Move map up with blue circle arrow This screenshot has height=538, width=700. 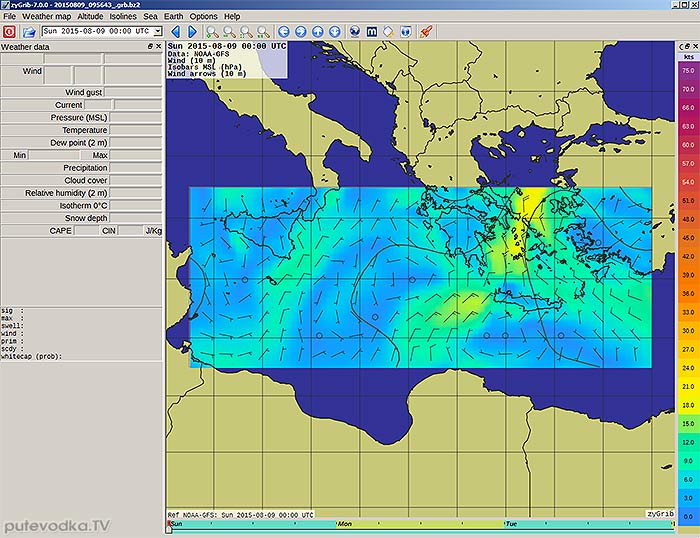pyautogui.click(x=317, y=32)
